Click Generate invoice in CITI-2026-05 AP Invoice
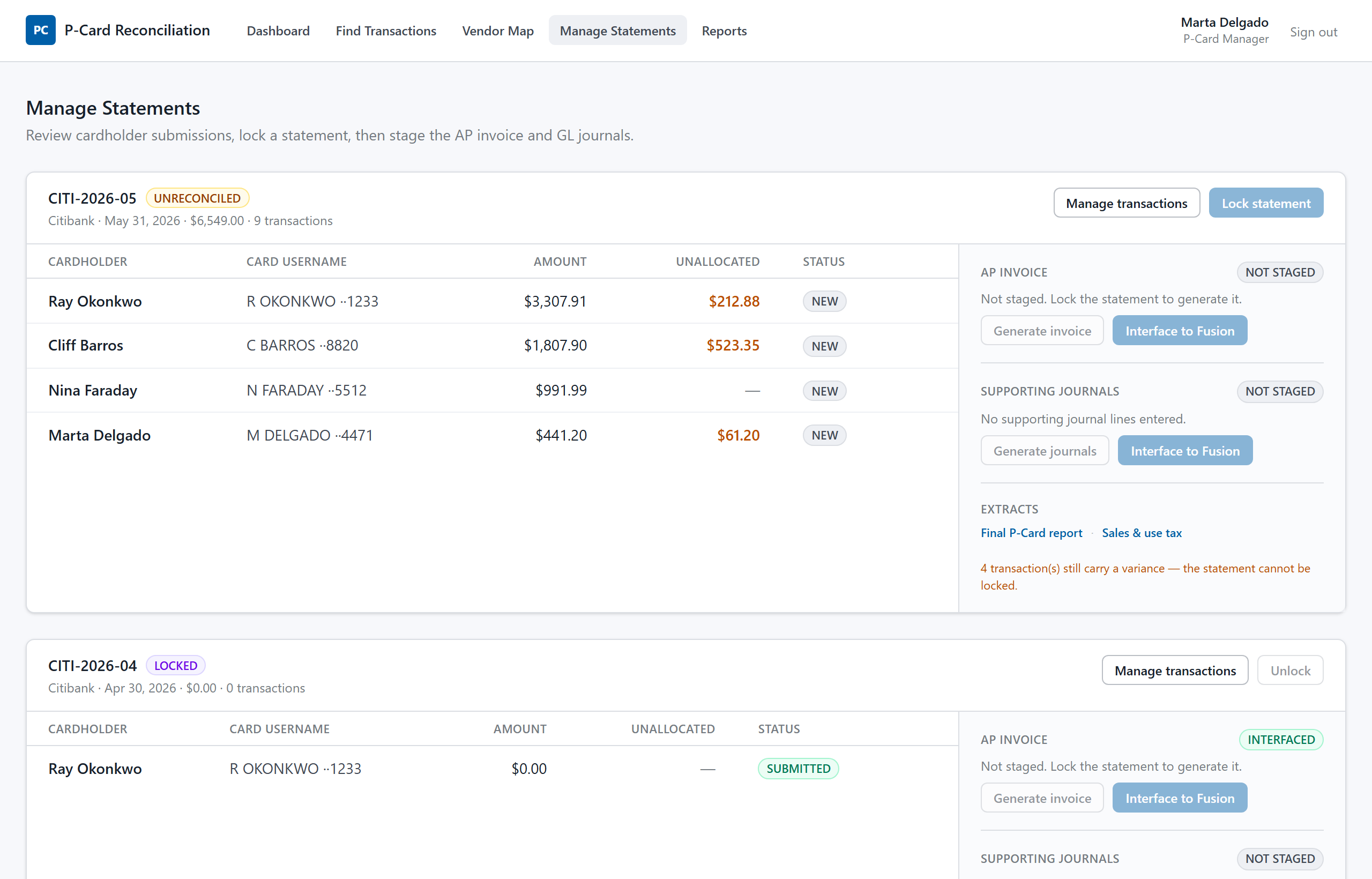Image resolution: width=1372 pixels, height=879 pixels. pyautogui.click(x=1041, y=331)
